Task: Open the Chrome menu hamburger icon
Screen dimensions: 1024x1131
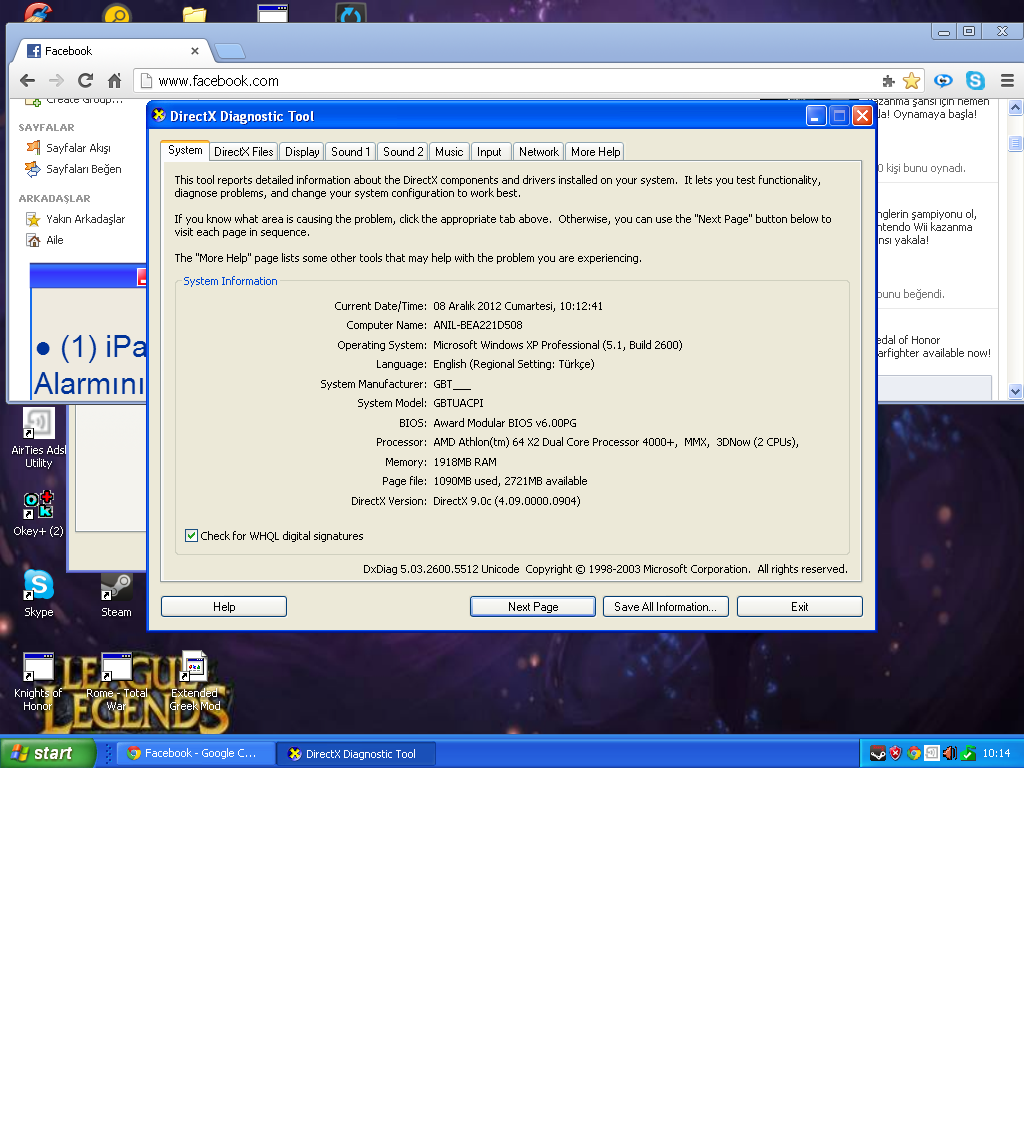Action: pyautogui.click(x=1007, y=81)
